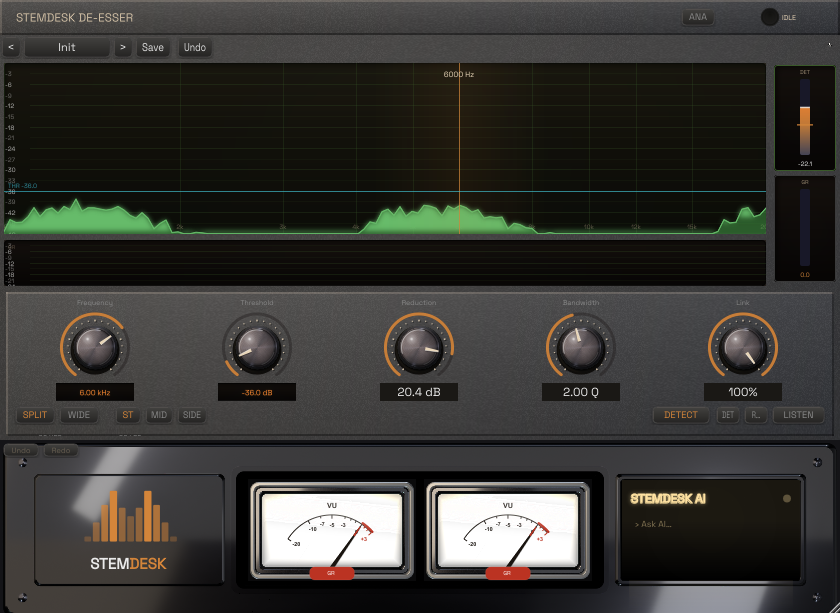This screenshot has height=613, width=840.
Task: Click the 20.4 dB reduction value field
Action: tap(419, 392)
